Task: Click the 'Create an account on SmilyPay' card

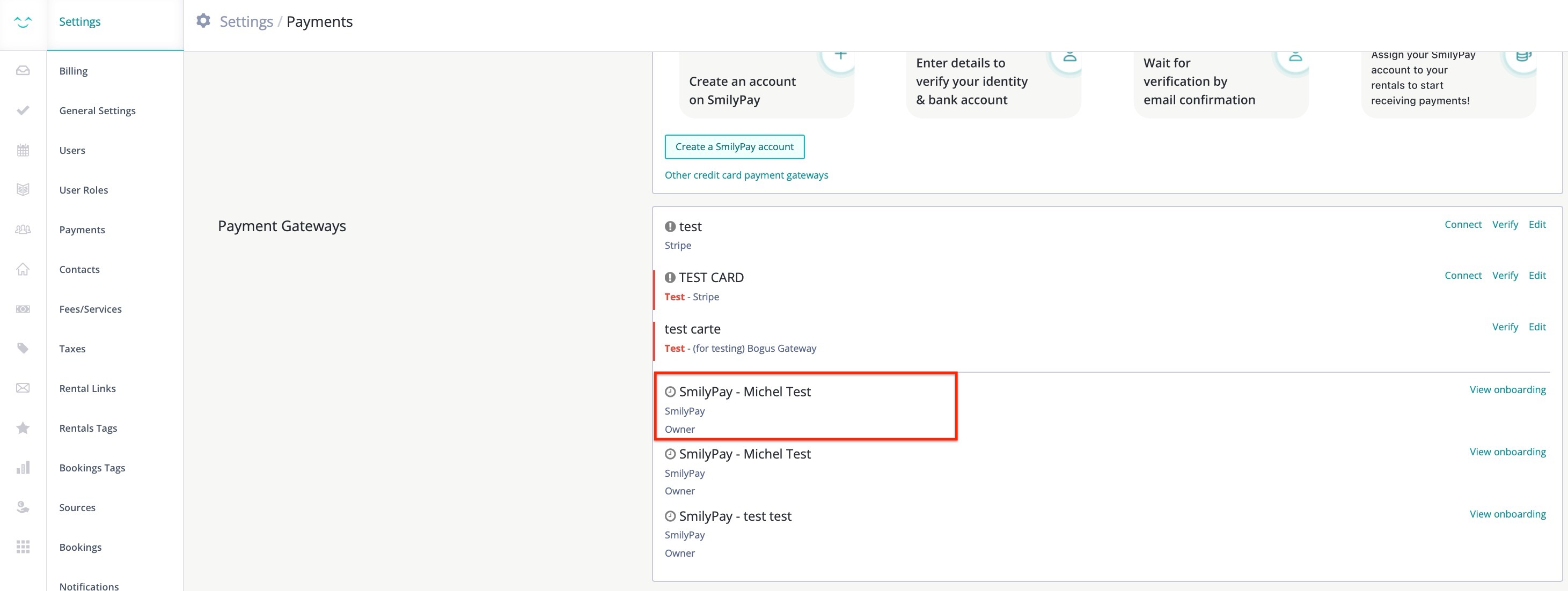Action: point(766,85)
